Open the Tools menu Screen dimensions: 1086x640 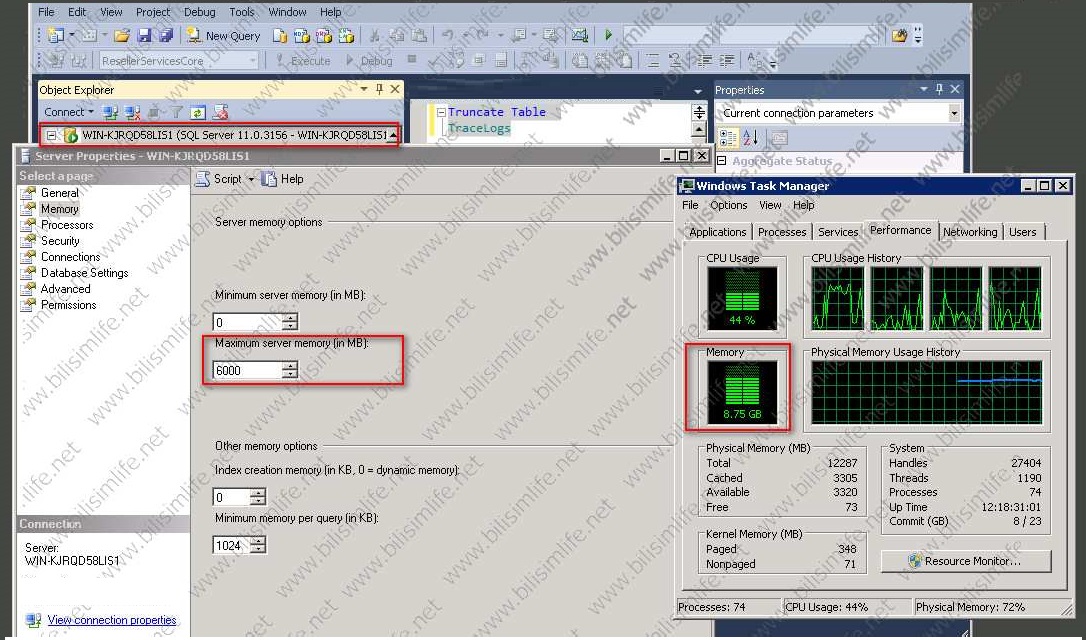click(242, 12)
